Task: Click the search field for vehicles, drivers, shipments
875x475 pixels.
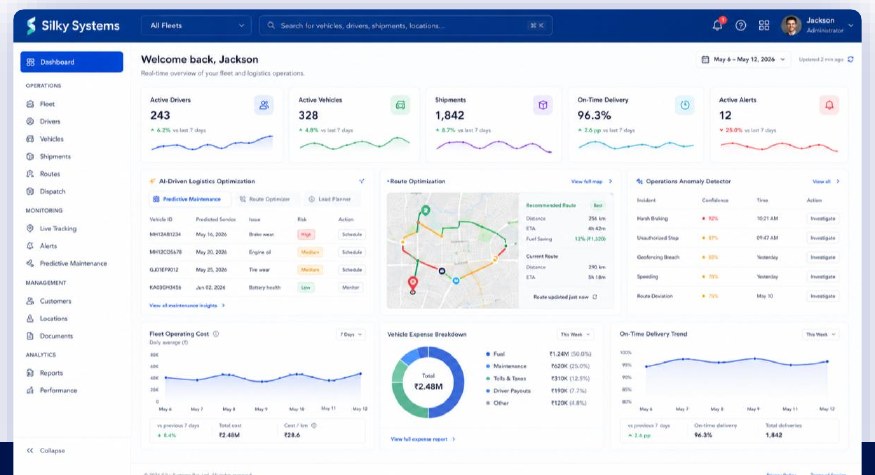Action: click(406, 26)
